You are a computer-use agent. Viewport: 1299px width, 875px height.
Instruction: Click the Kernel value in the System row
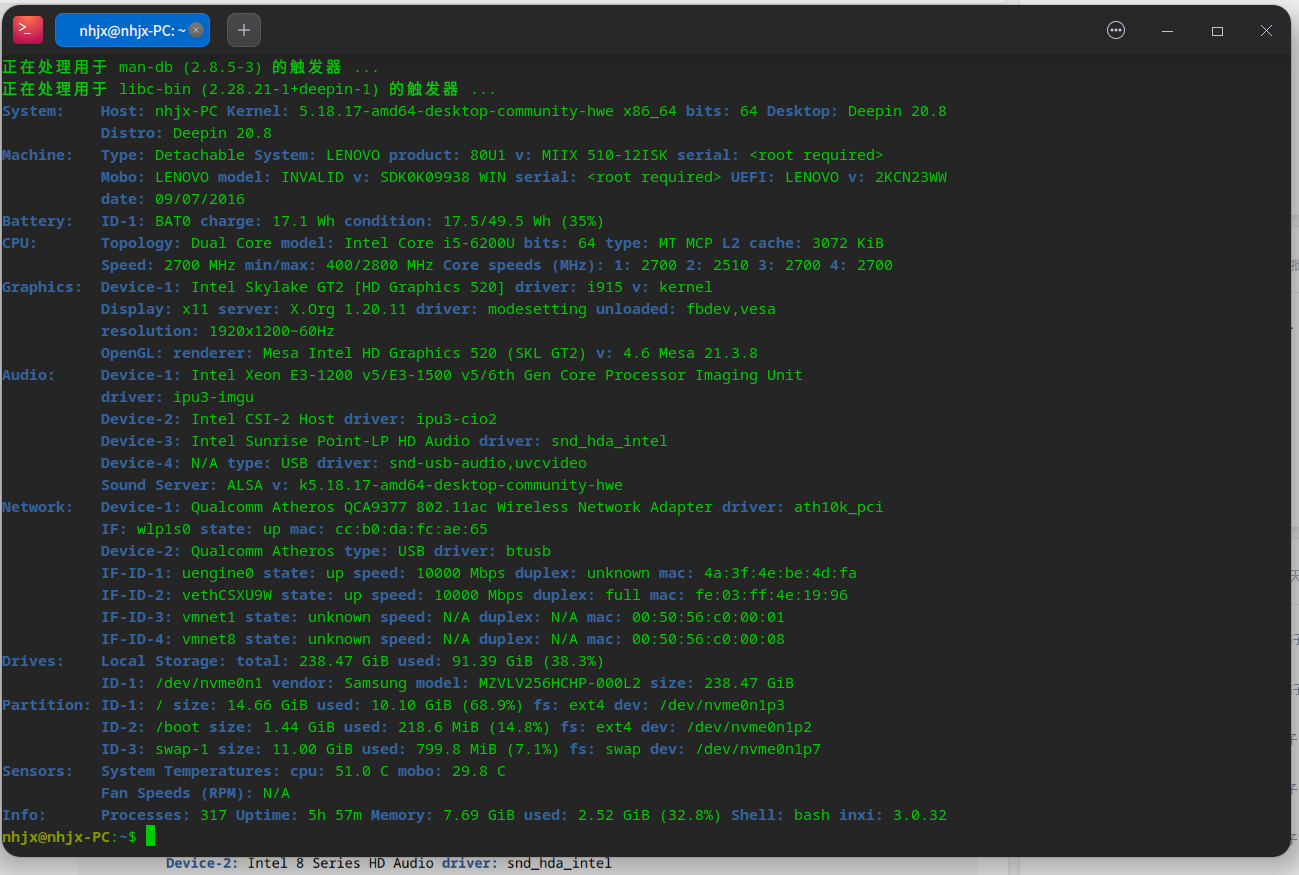click(457, 111)
